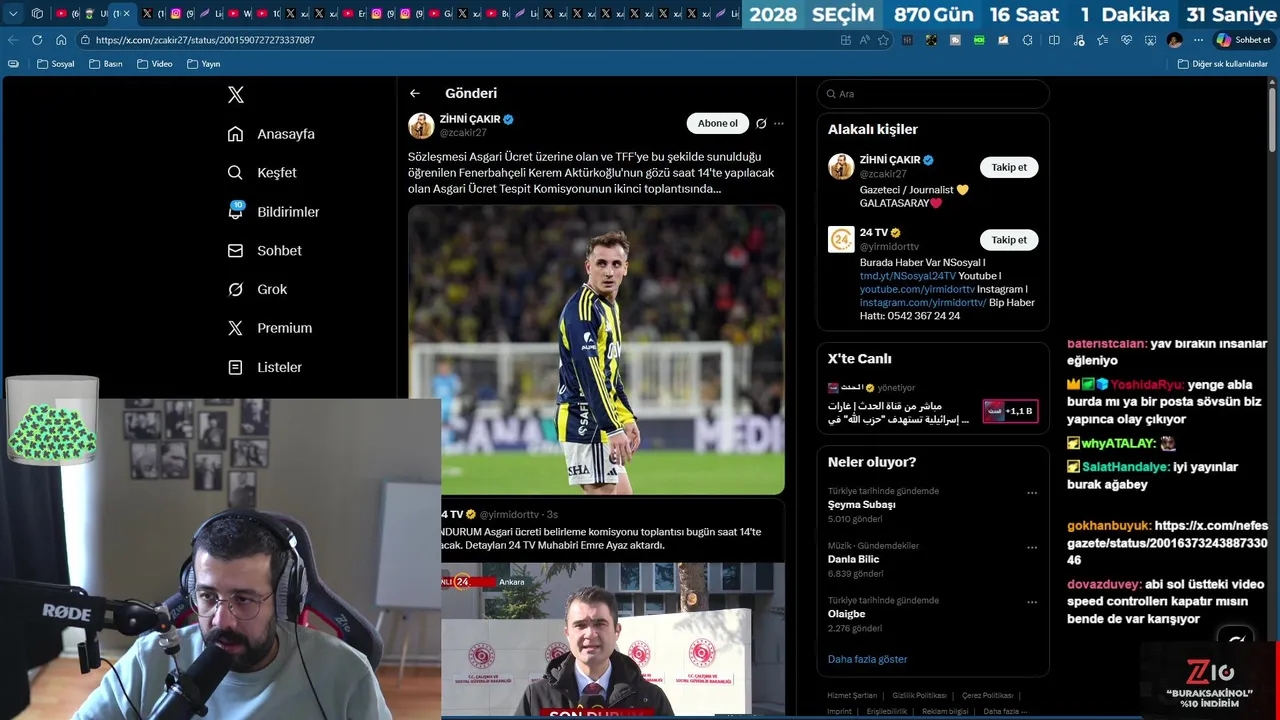Open 24 TV profile avatar in Alakalı kişiler
The image size is (1280, 720).
[841, 240]
